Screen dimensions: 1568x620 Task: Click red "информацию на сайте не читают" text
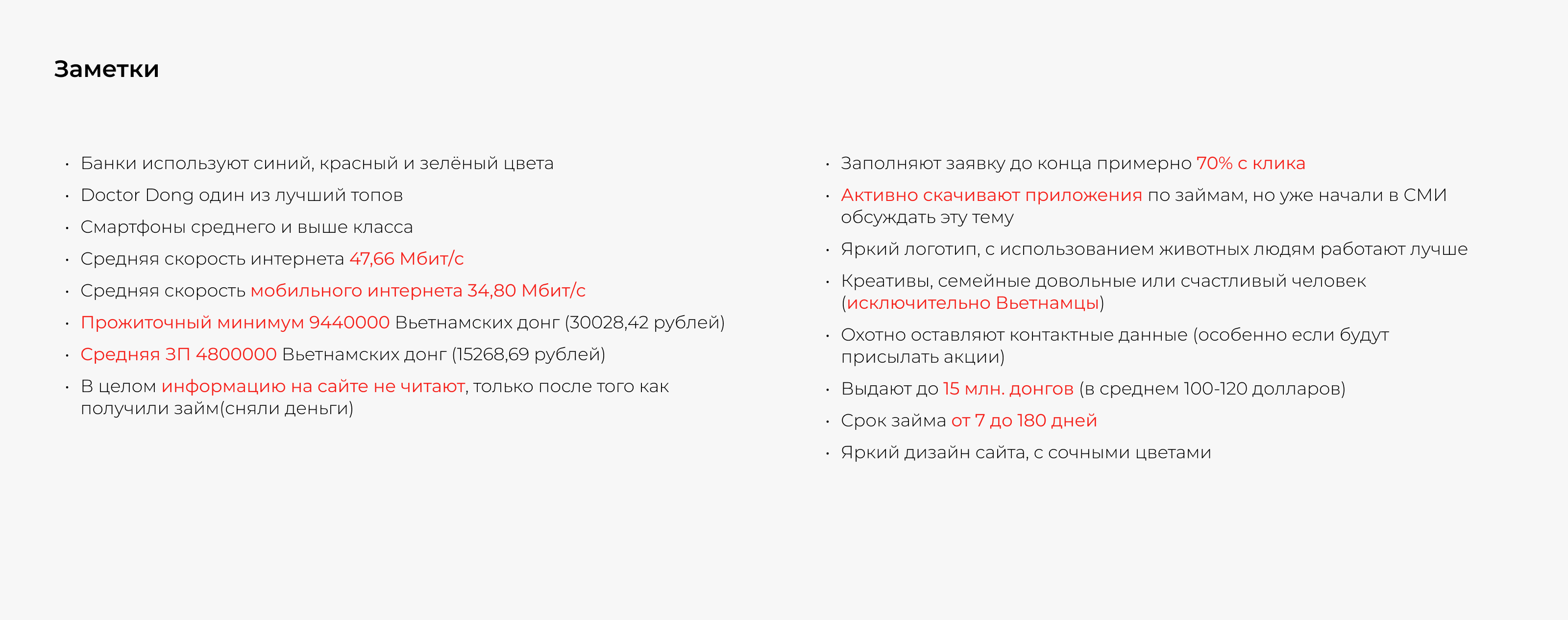(x=313, y=386)
